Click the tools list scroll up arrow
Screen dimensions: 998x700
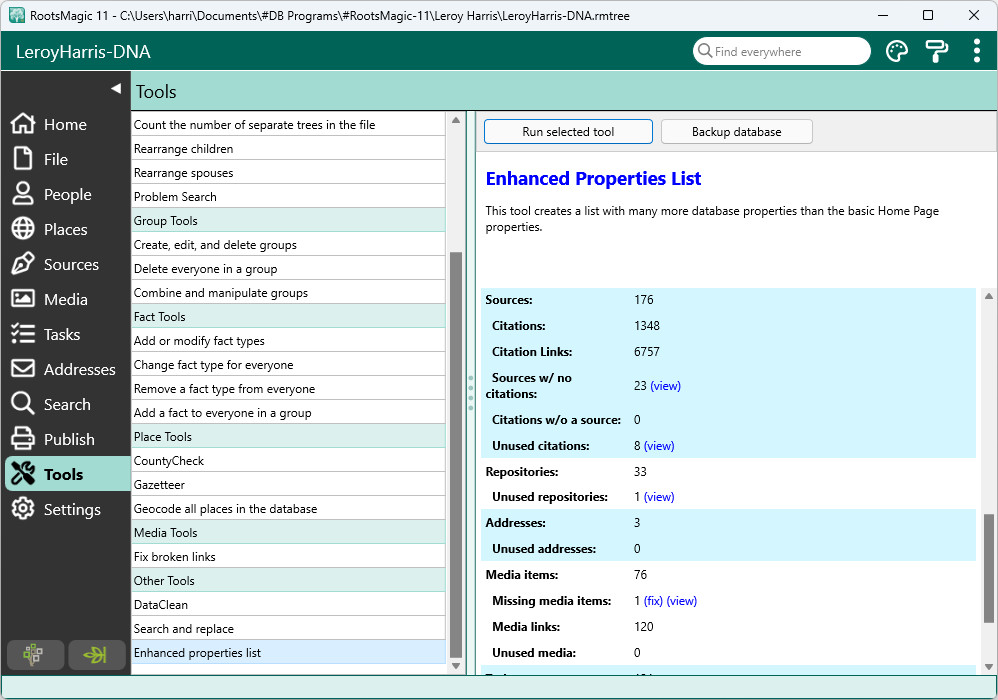(x=456, y=120)
